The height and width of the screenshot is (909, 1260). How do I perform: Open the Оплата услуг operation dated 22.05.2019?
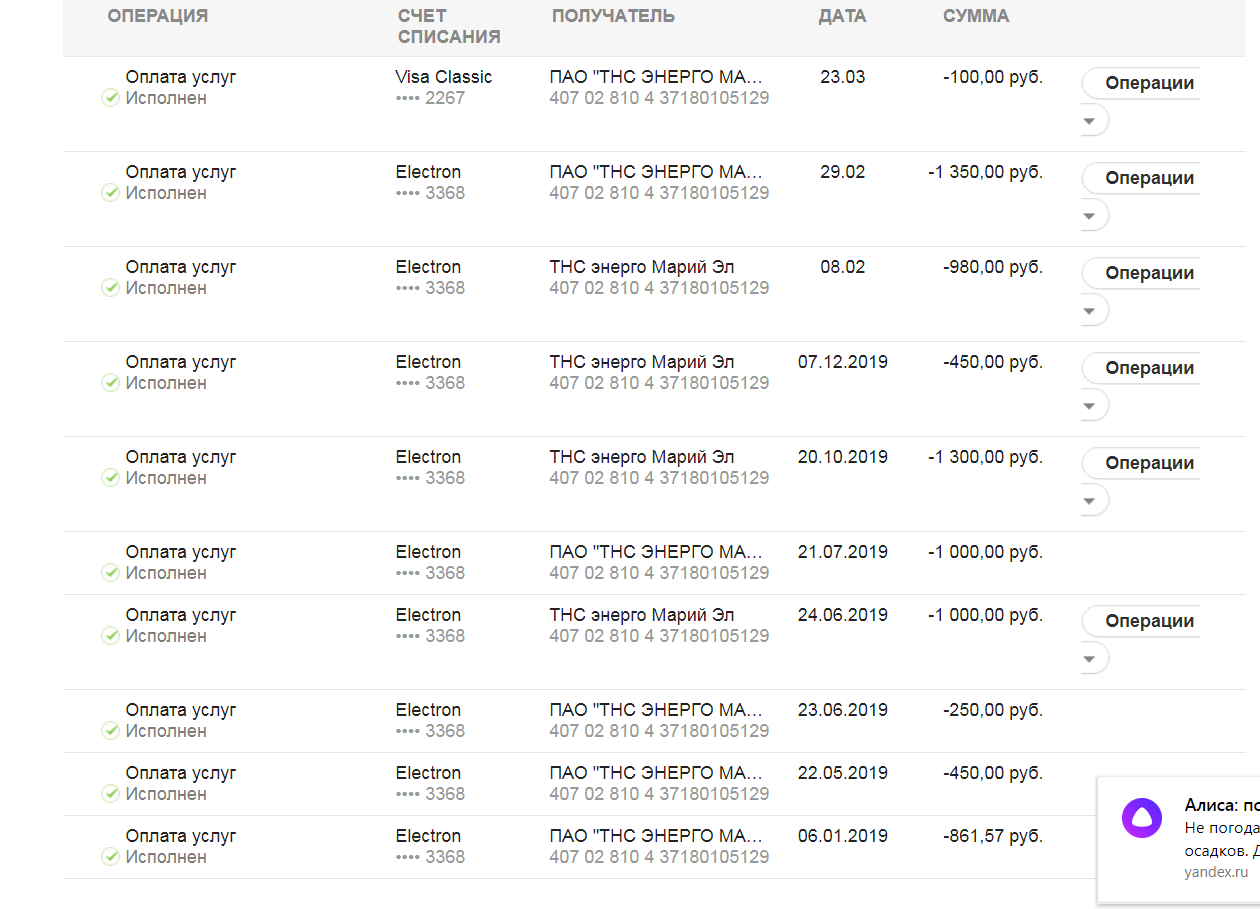tap(181, 773)
